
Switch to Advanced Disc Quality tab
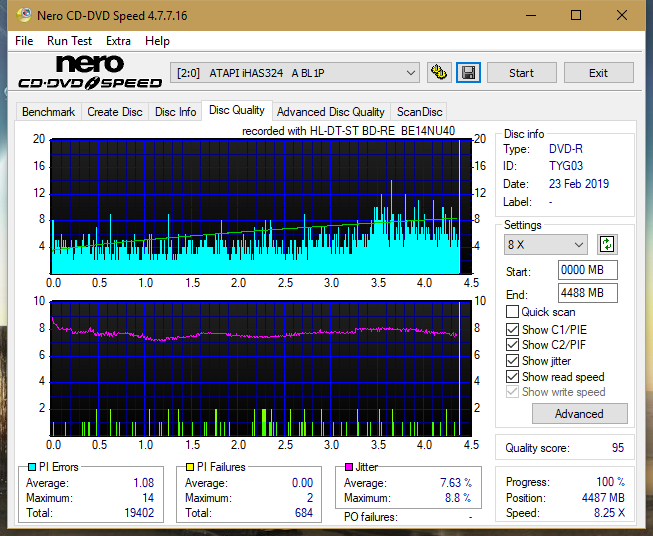331,112
